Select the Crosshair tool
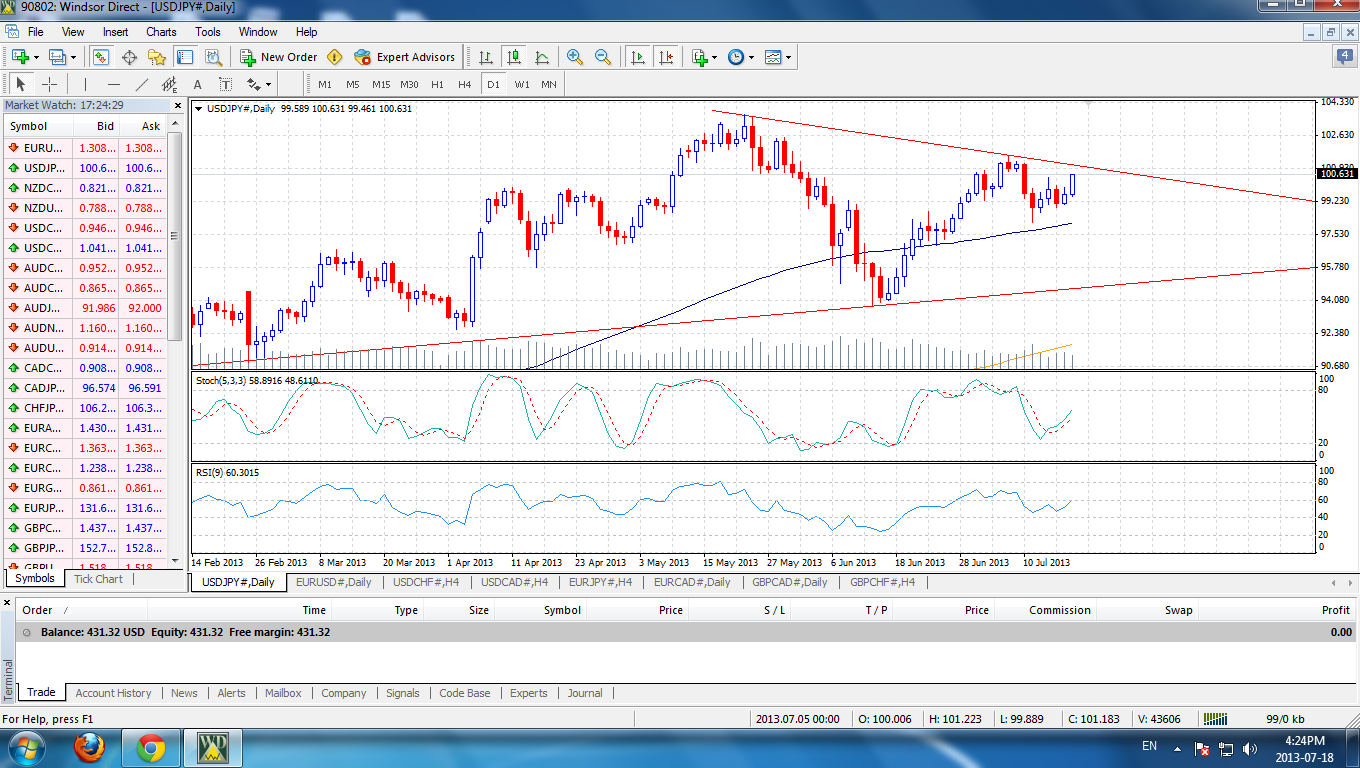Image resolution: width=1360 pixels, height=768 pixels. (49, 84)
